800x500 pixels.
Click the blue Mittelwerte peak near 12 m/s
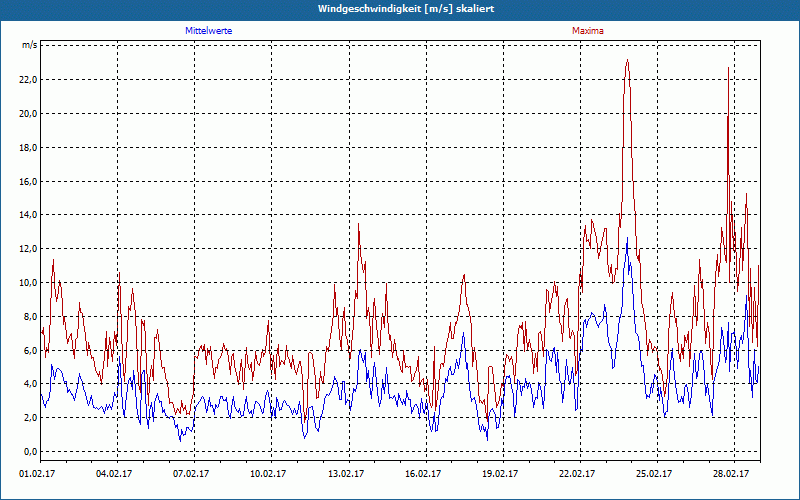point(627,239)
